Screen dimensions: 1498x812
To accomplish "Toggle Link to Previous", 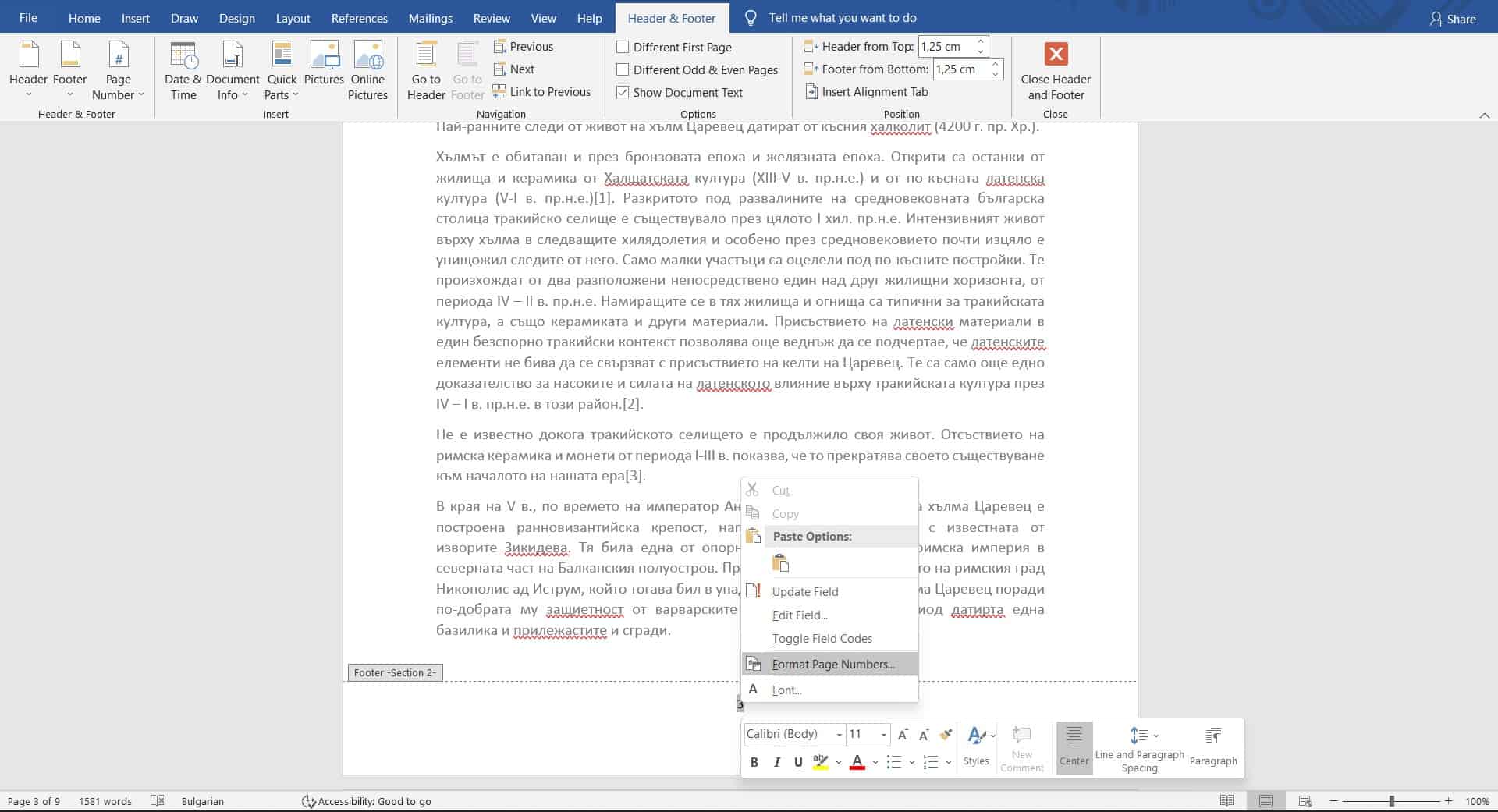I will [x=541, y=92].
